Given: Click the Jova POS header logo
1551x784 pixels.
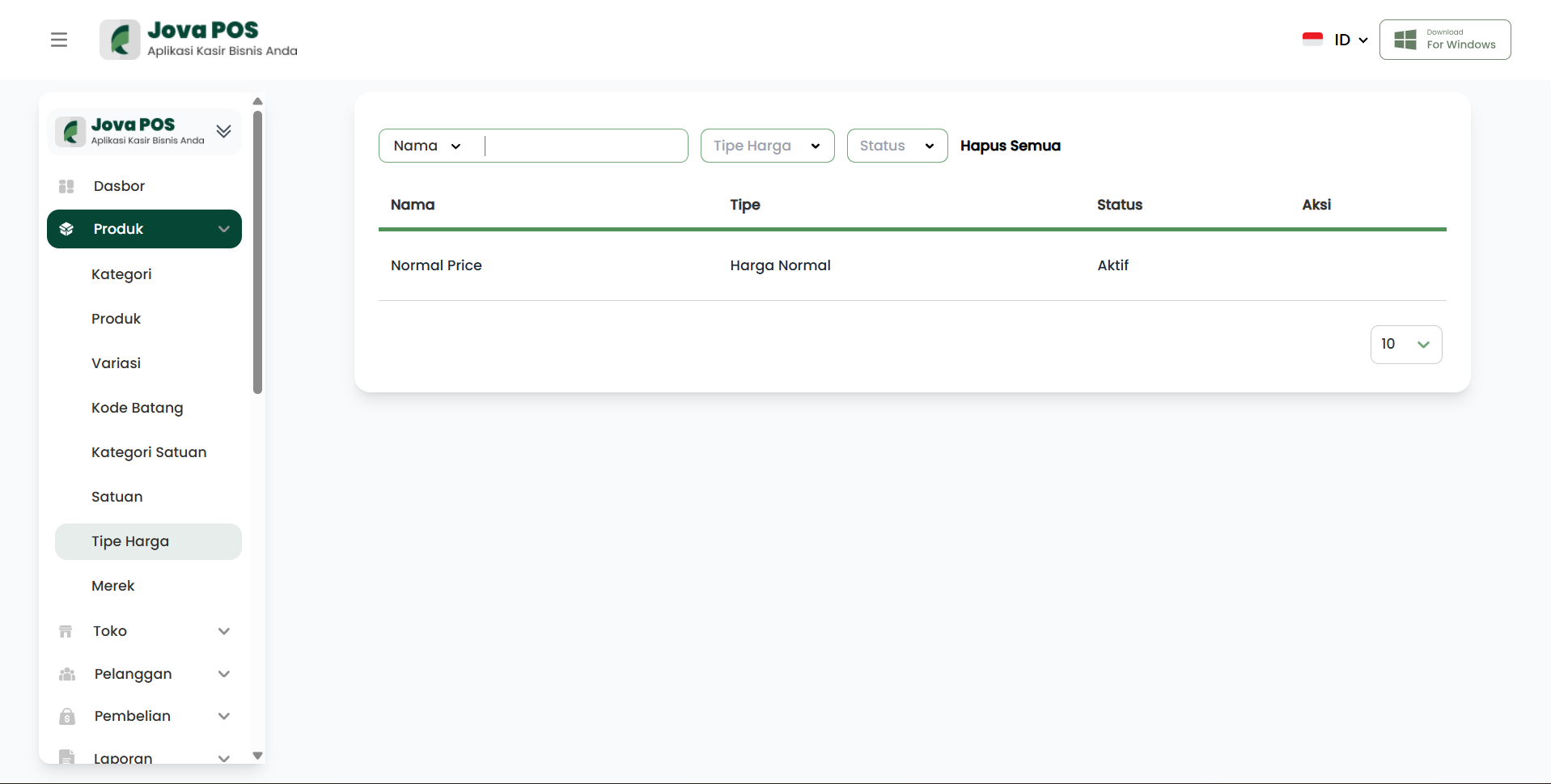Looking at the screenshot, I should pos(198,40).
